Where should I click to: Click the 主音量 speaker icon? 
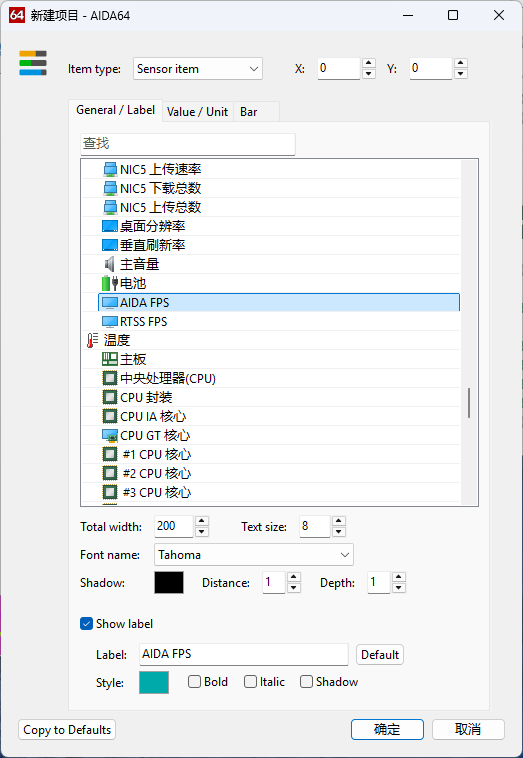pyautogui.click(x=110, y=264)
